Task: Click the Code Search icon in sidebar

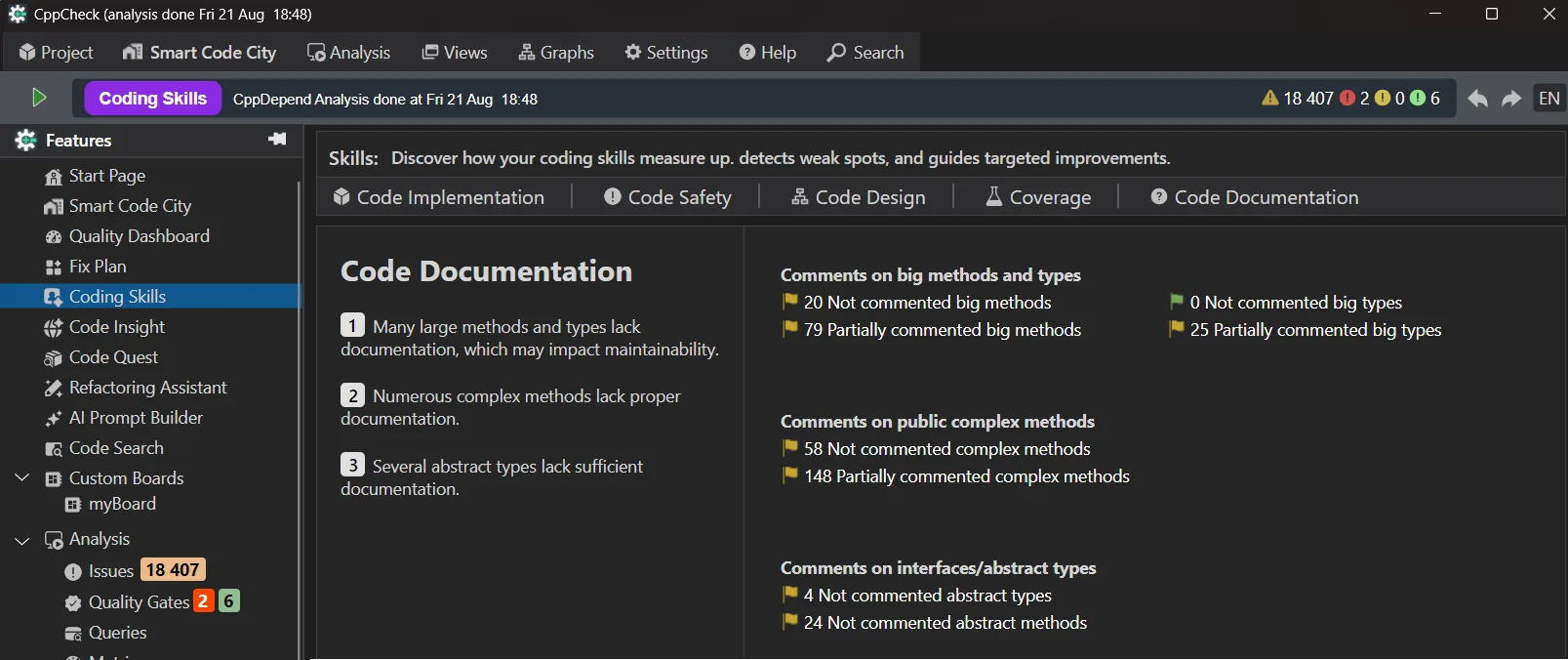Action: 54,449
